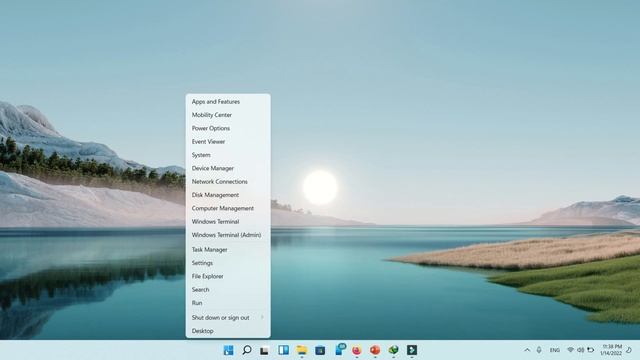The image size is (640, 360).
Task: Click the focus assist moon icon
Action: [x=629, y=350]
